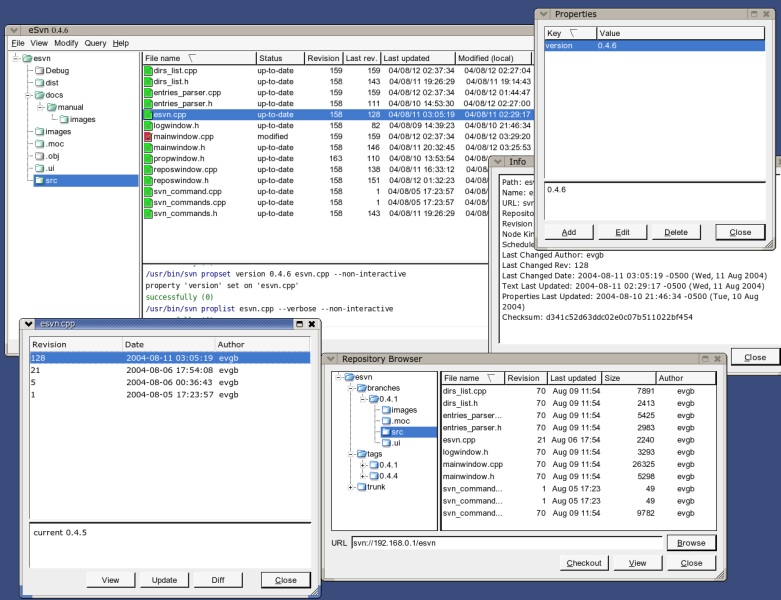The image size is (781, 600).
Task: Click the images folder icon under 0.4.1 branch
Action: click(x=386, y=410)
